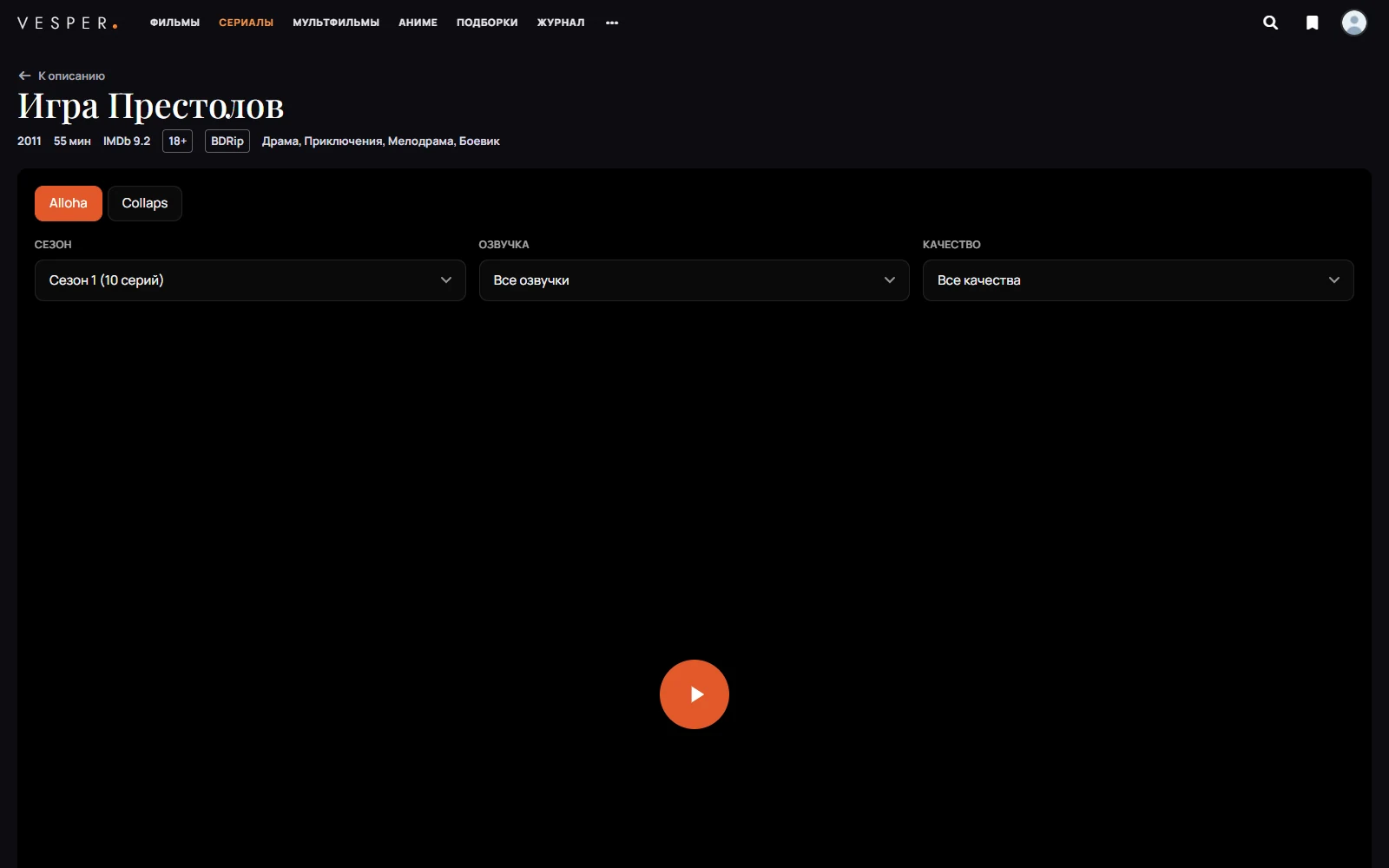Open the Сериалы menu item
The width and height of the screenshot is (1389, 868).
tap(246, 23)
